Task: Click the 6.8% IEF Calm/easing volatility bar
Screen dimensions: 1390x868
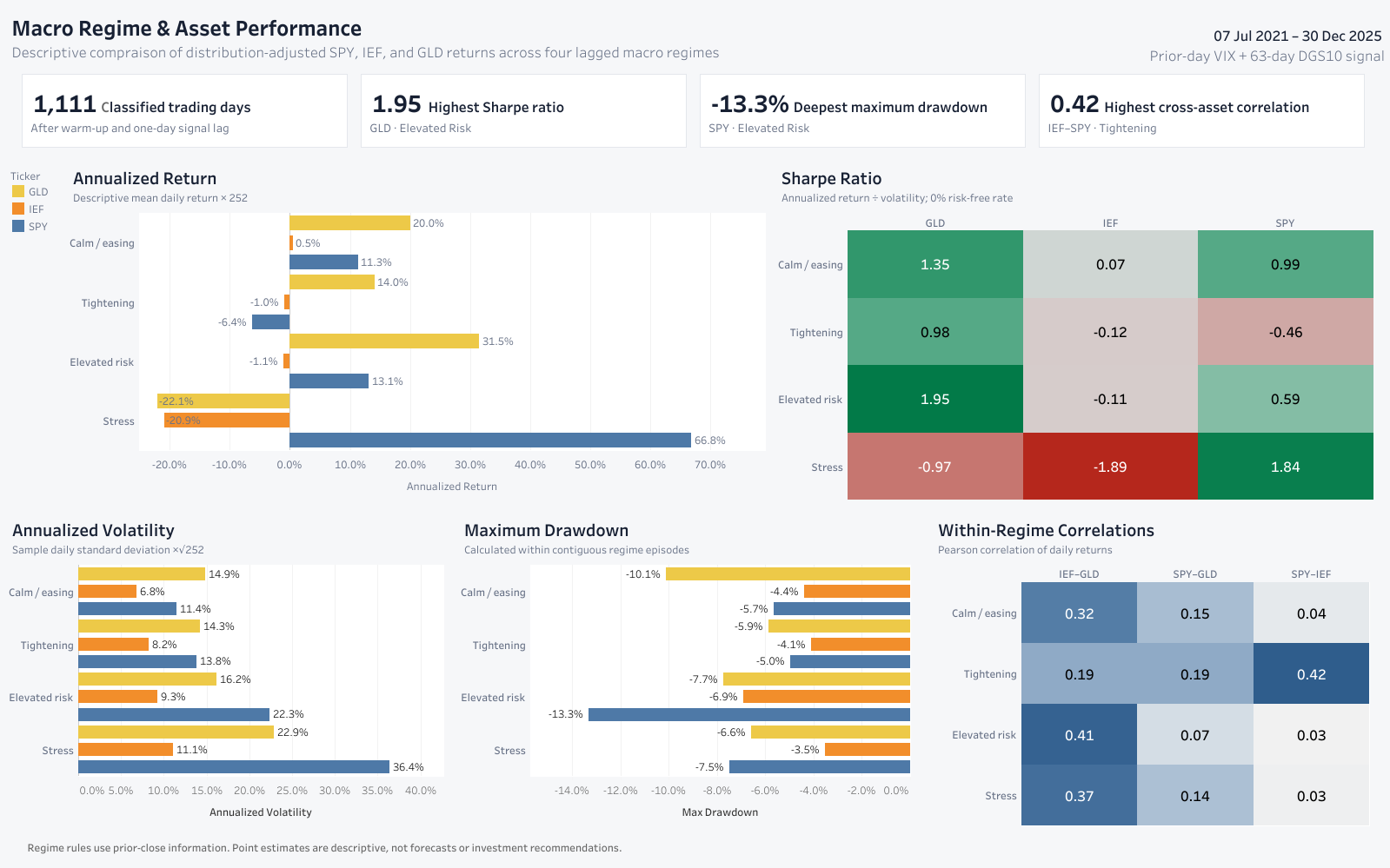Action: tap(107, 592)
